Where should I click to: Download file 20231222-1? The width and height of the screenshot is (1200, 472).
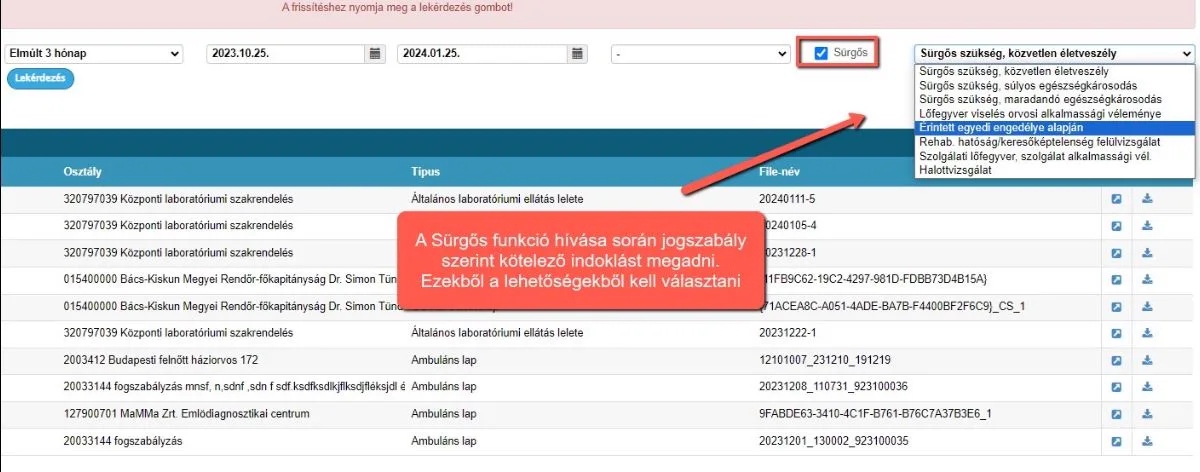1147,333
